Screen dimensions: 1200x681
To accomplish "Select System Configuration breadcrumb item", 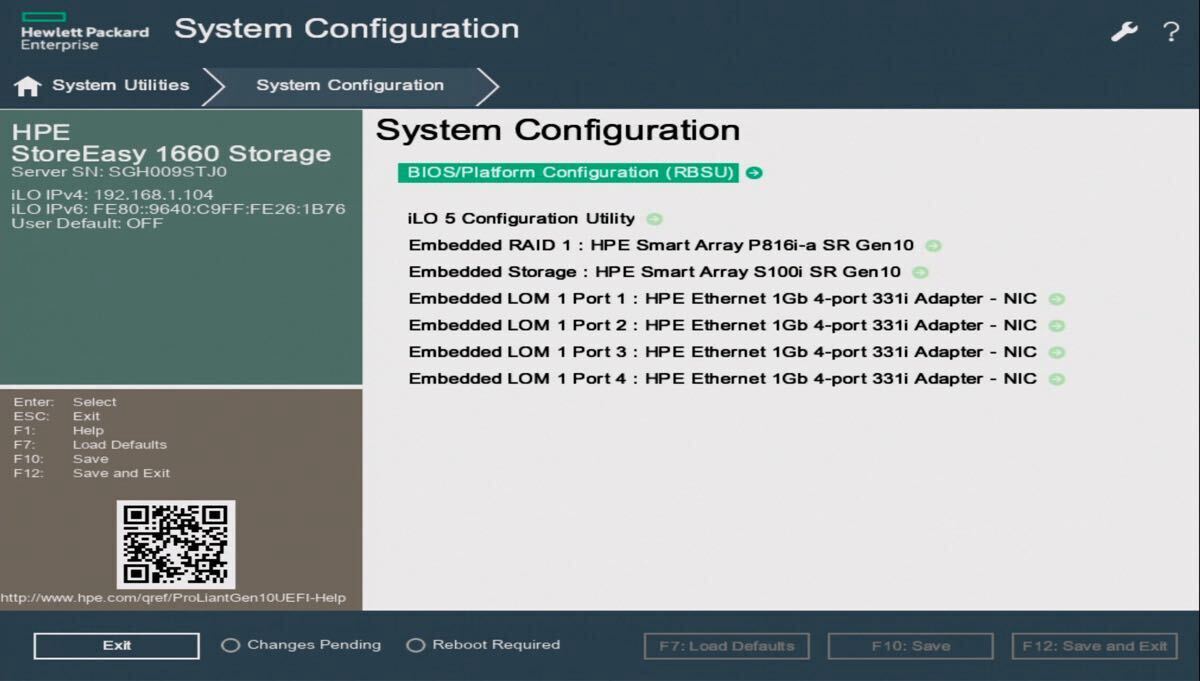I will [x=350, y=85].
